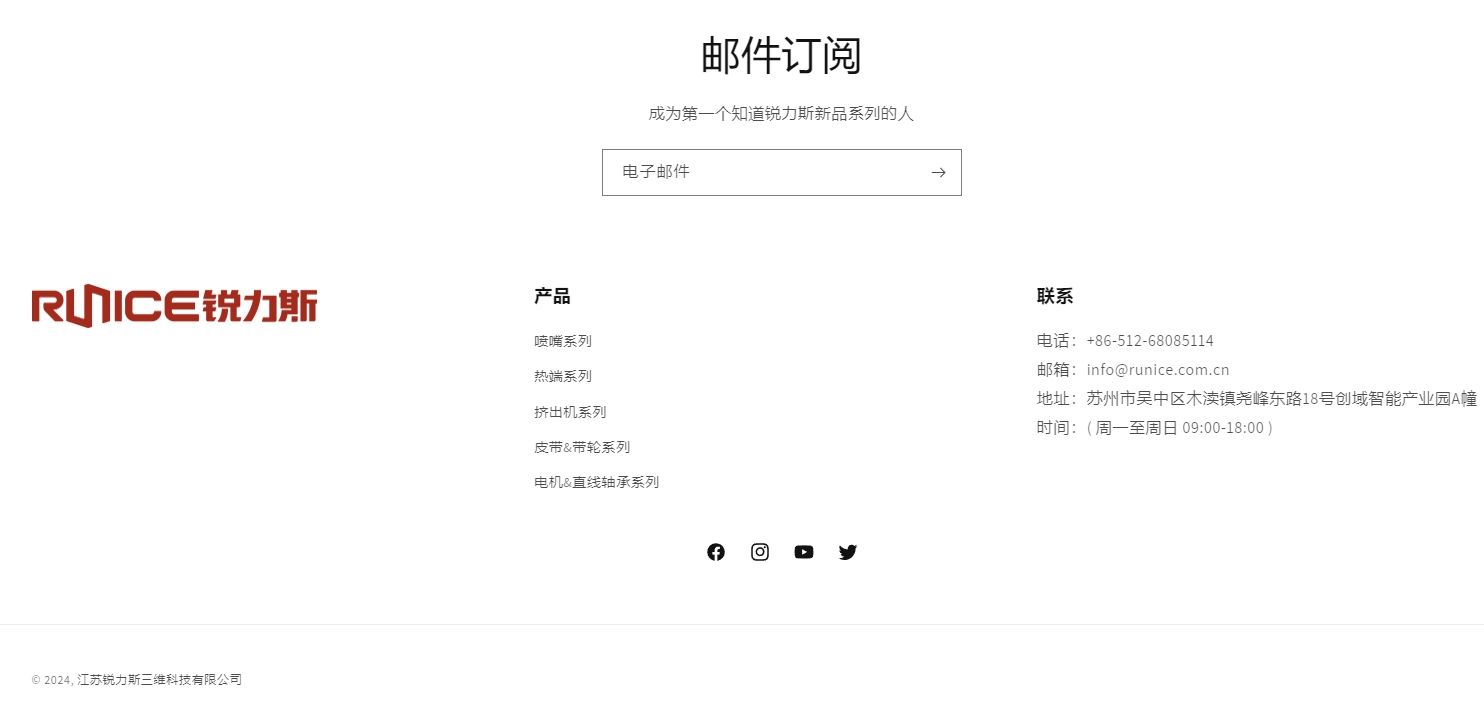Screen dimensions: 1484x722
Task: Click the phone number +86-512-68085114
Action: [1149, 340]
